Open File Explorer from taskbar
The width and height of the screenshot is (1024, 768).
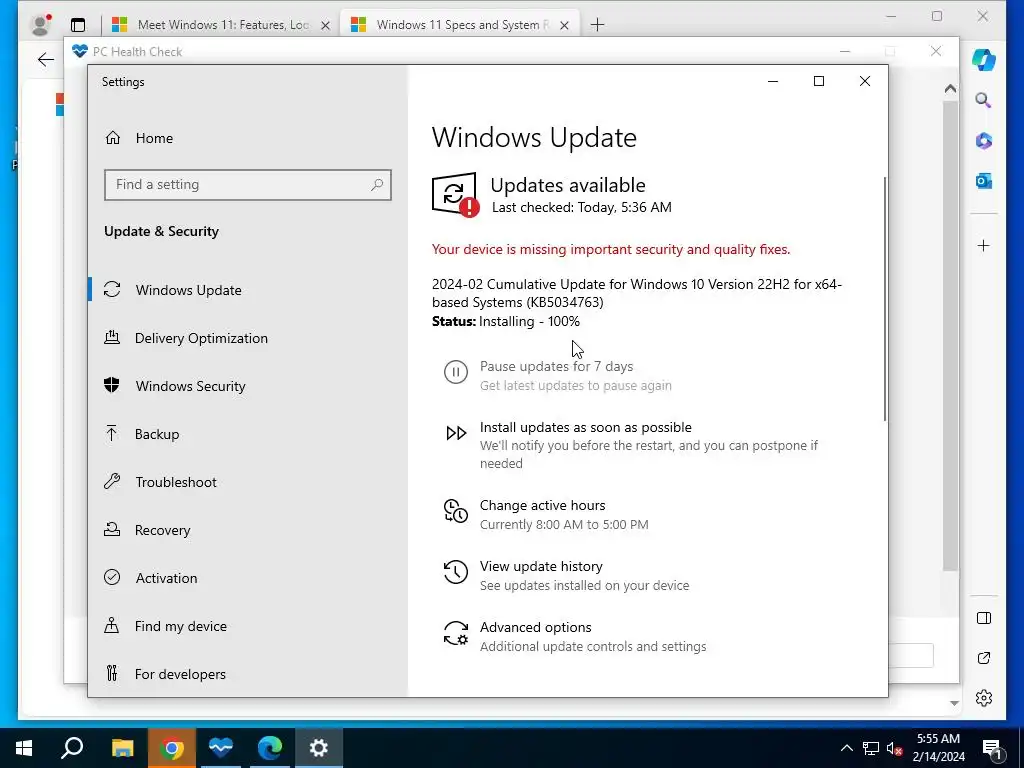tap(122, 748)
